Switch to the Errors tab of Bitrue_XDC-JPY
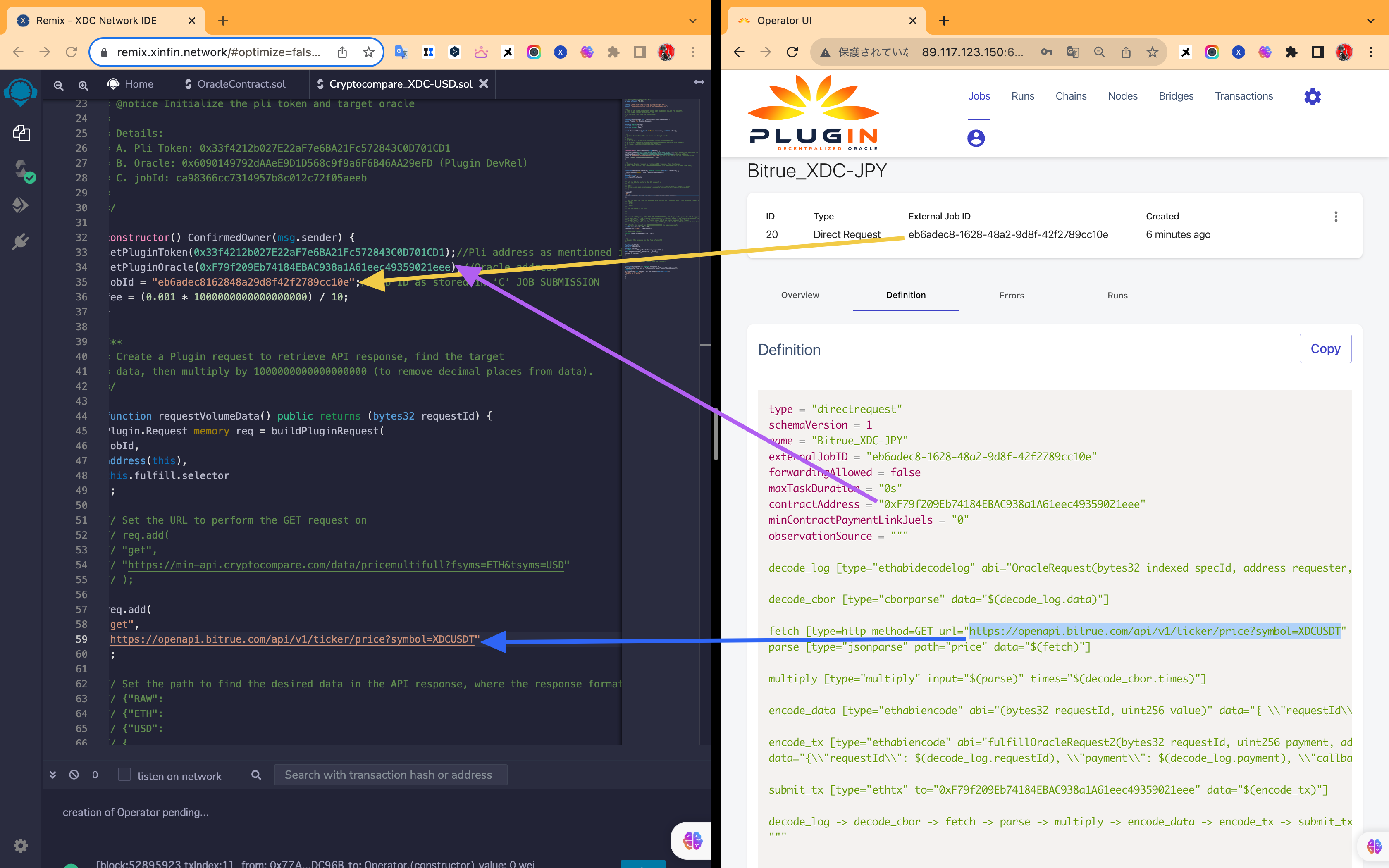Image resolution: width=1389 pixels, height=868 pixels. [1011, 296]
